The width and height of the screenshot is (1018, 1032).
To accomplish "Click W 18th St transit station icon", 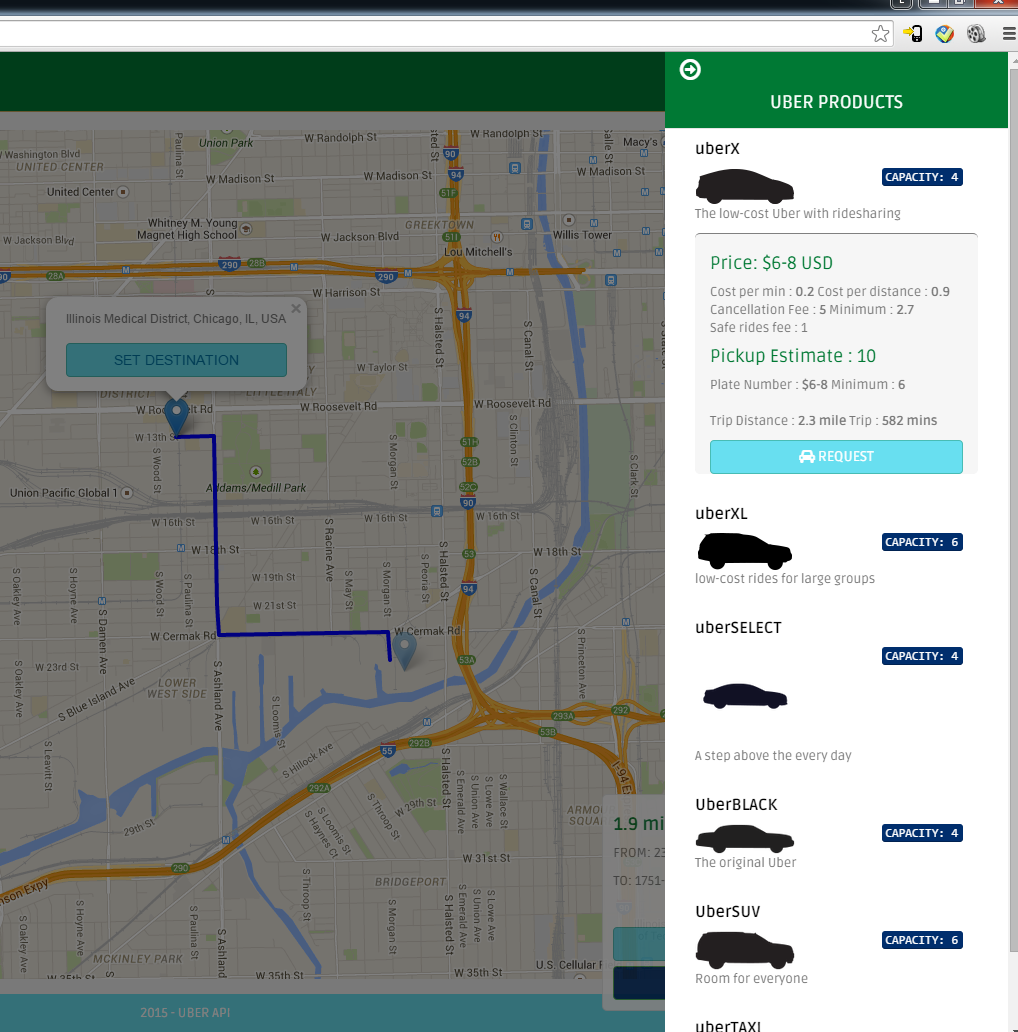I will [x=181, y=548].
